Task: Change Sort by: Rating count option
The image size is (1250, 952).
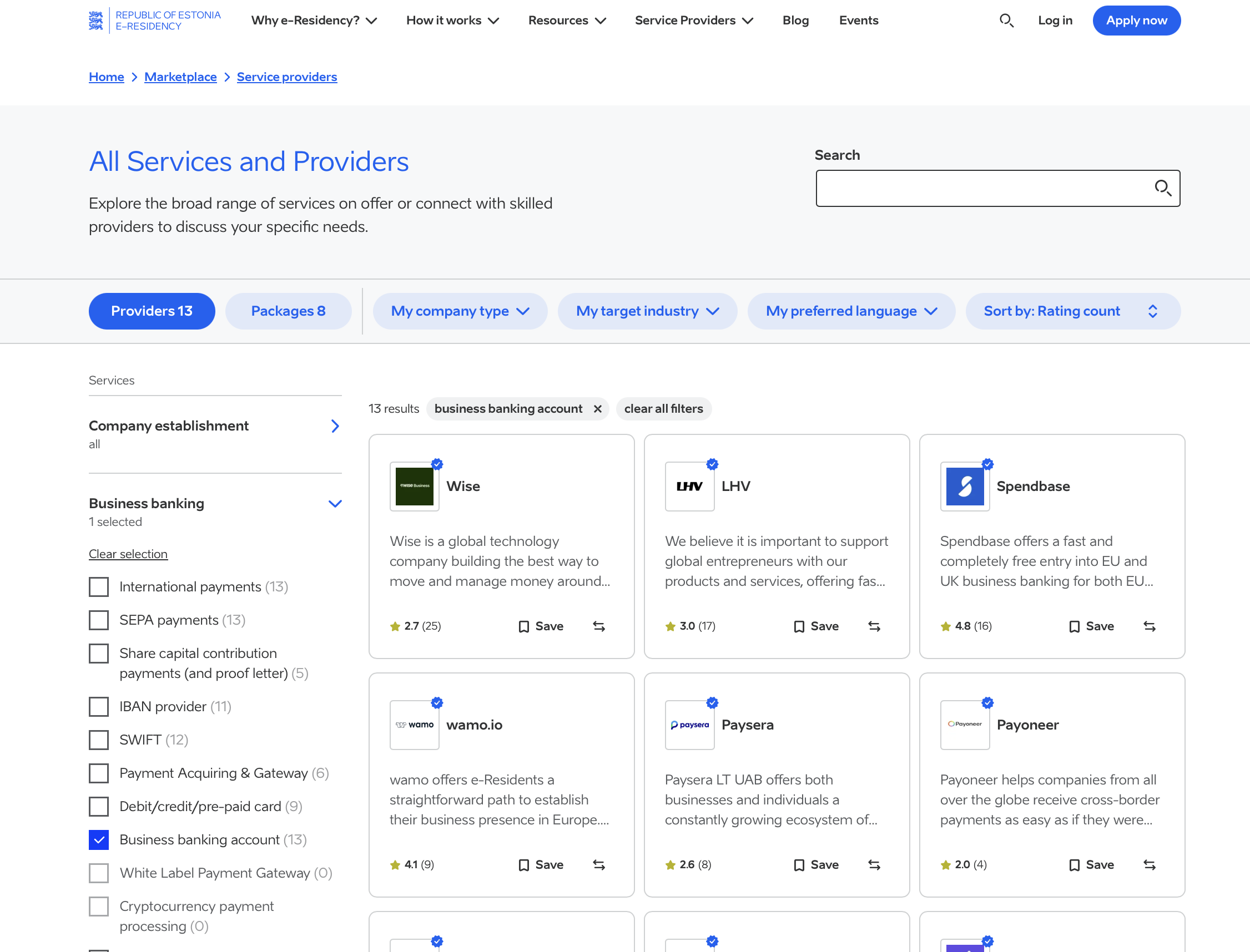Action: [1072, 311]
